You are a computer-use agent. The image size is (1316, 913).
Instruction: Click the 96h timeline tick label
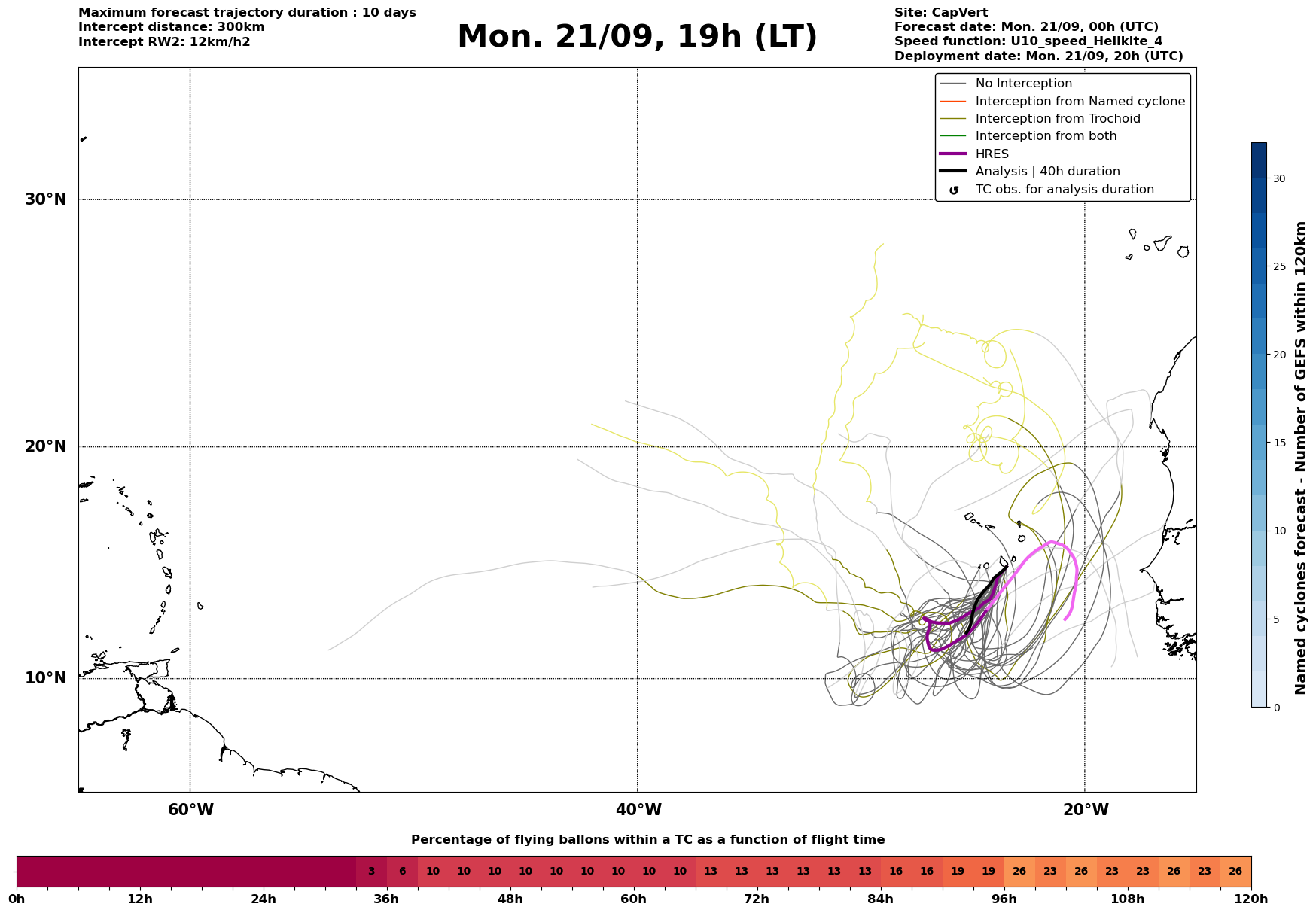coord(1004,899)
